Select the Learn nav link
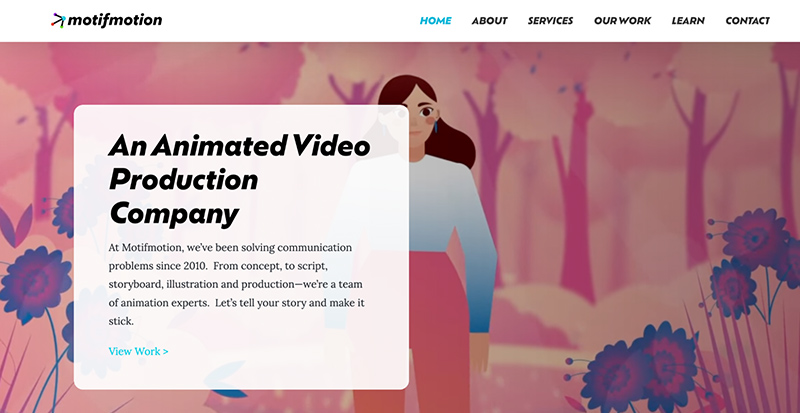 (x=688, y=21)
